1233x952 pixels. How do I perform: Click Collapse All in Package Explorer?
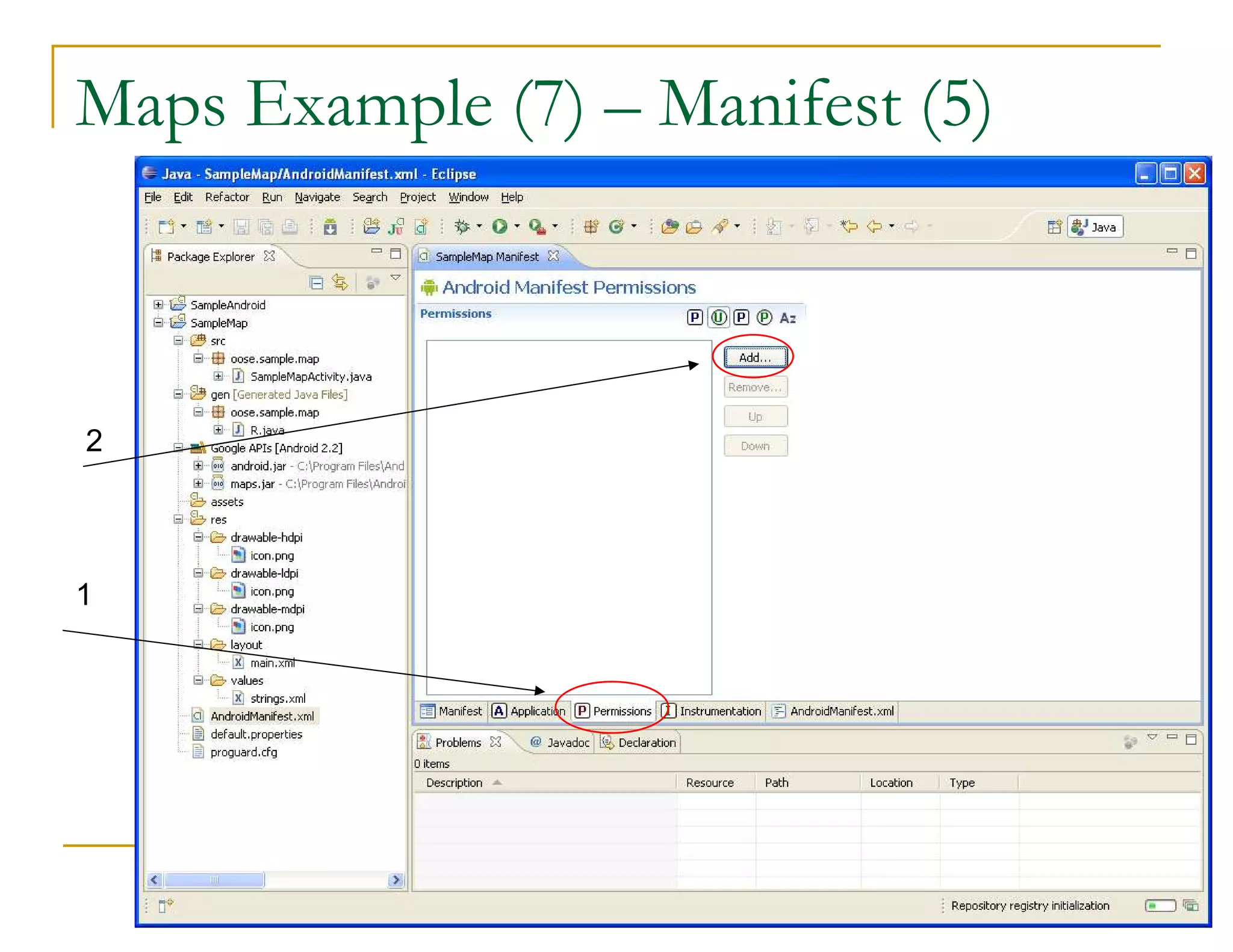(316, 282)
